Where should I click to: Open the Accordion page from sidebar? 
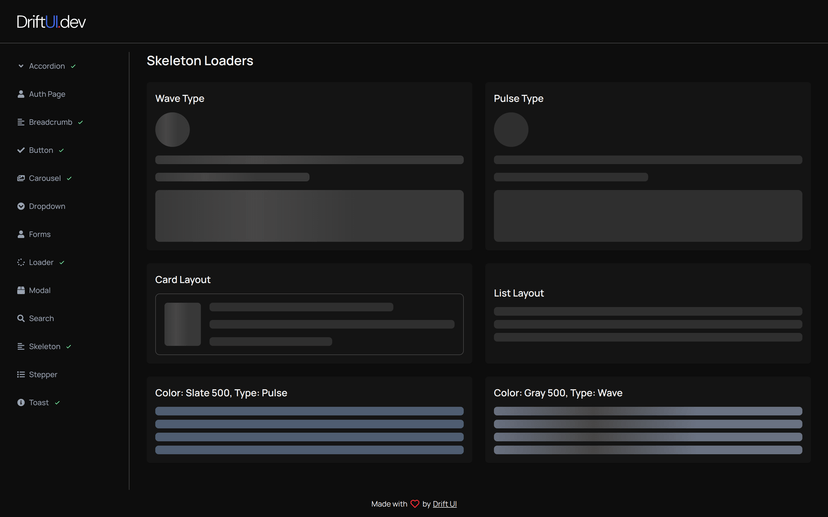click(x=46, y=66)
